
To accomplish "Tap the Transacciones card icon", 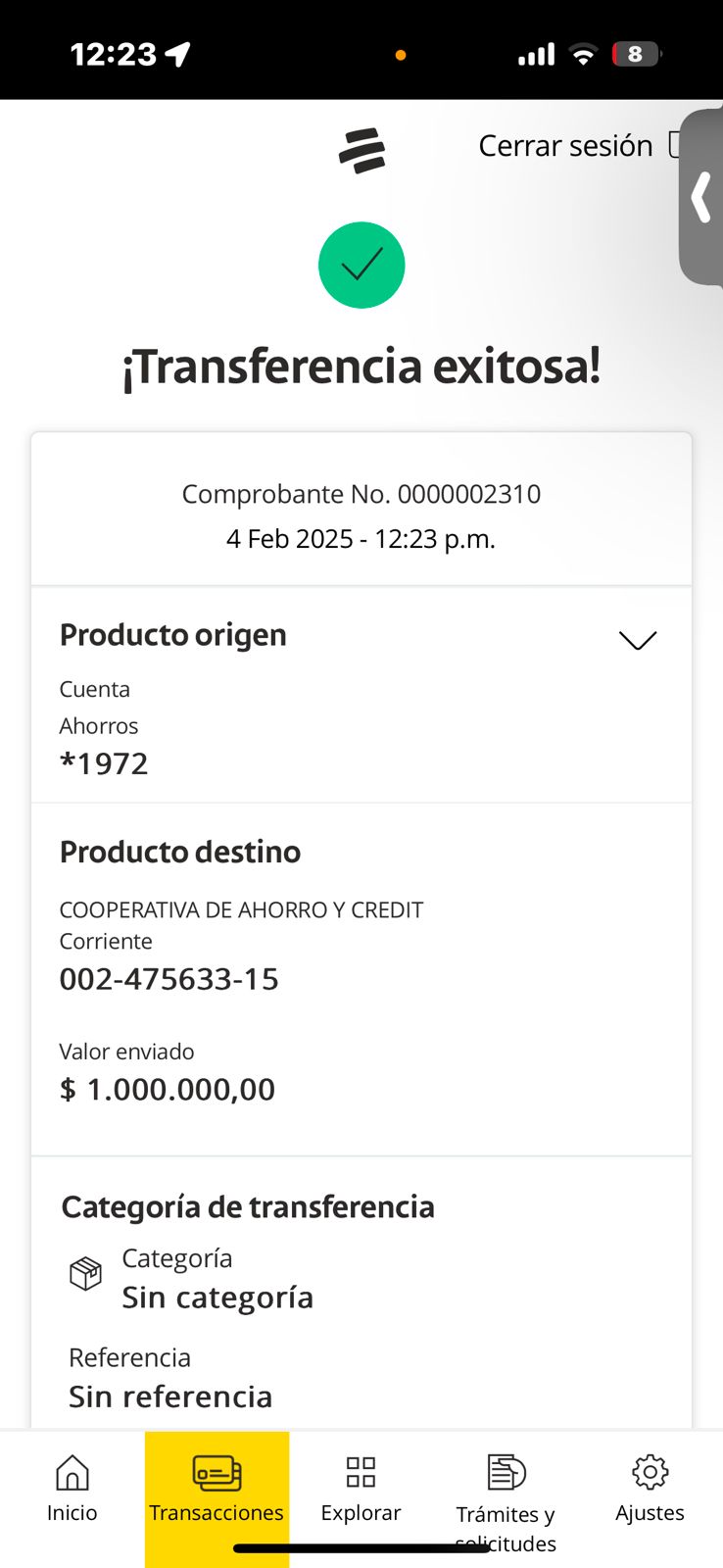I will coord(217,1472).
